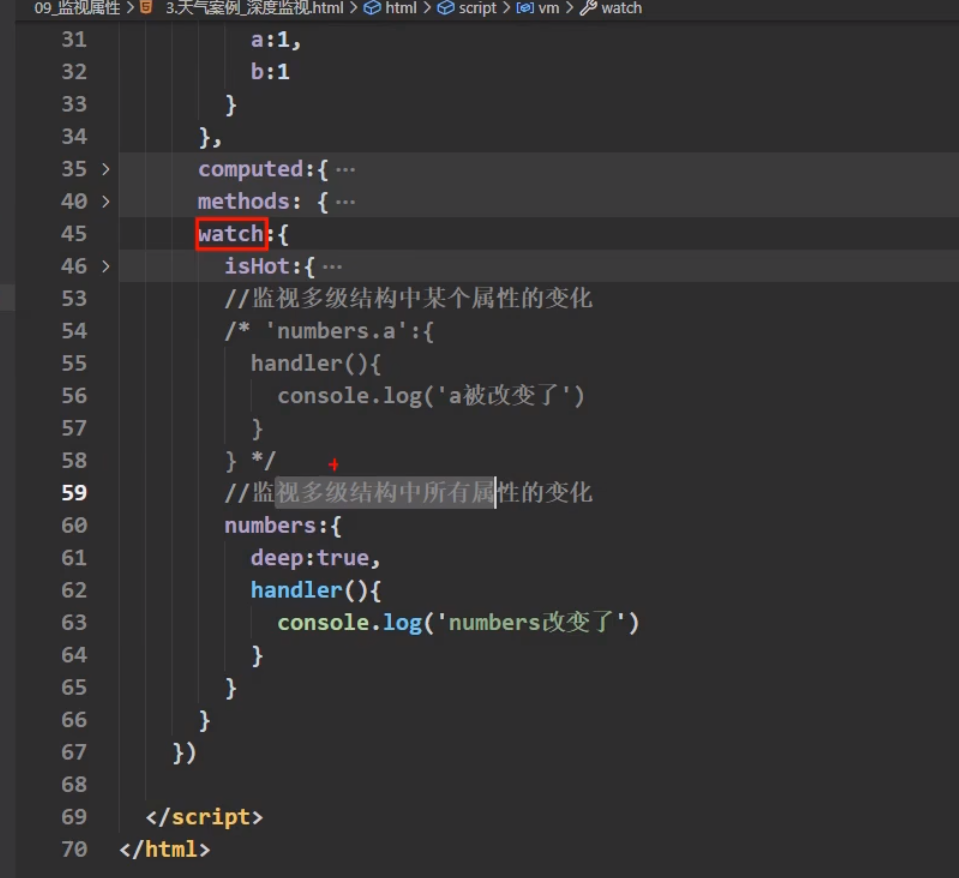Click the HTML file icon in breadcrumb

tap(146, 7)
